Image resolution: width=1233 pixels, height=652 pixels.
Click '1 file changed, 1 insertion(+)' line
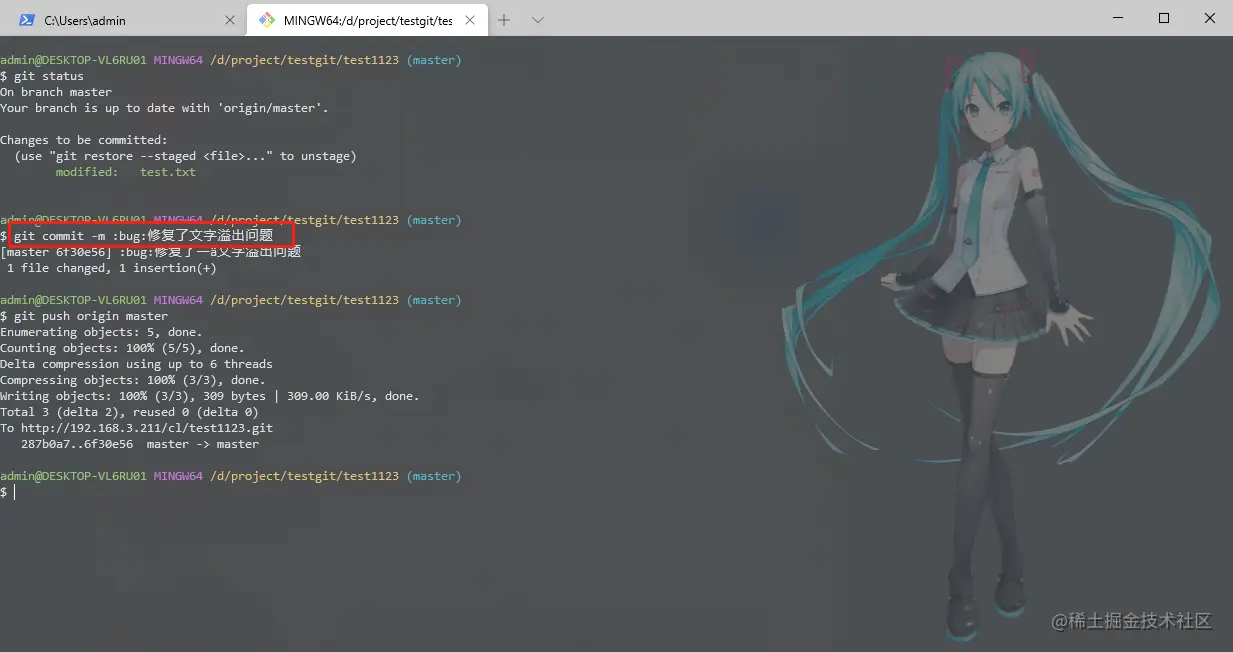coord(111,268)
